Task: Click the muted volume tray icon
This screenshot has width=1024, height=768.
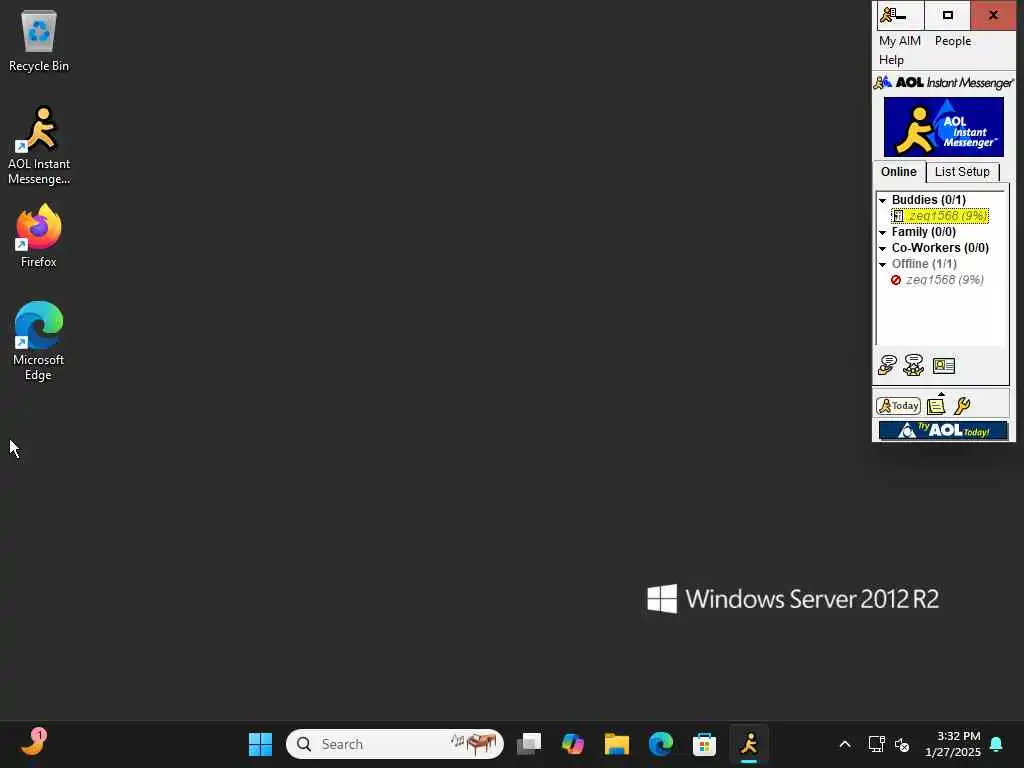Action: 903,744
